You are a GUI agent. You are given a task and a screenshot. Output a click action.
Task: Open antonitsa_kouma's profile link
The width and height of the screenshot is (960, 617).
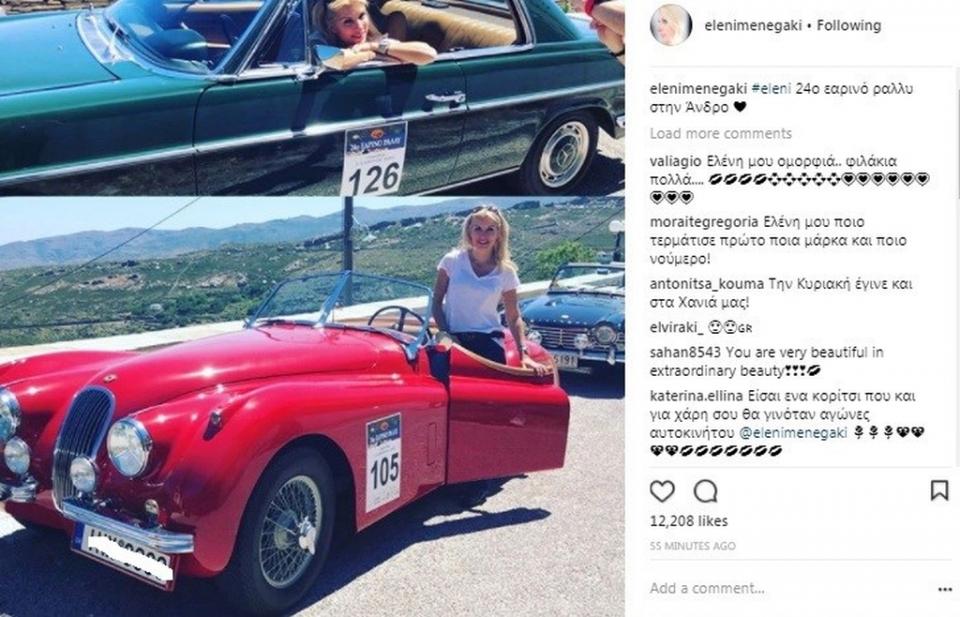(x=707, y=284)
